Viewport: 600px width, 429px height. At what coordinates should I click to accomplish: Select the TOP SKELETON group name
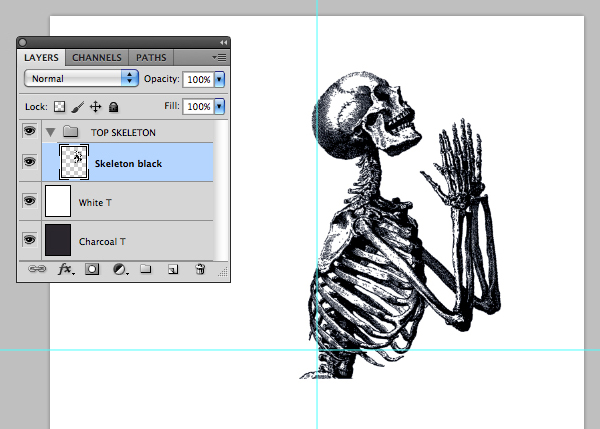point(123,133)
